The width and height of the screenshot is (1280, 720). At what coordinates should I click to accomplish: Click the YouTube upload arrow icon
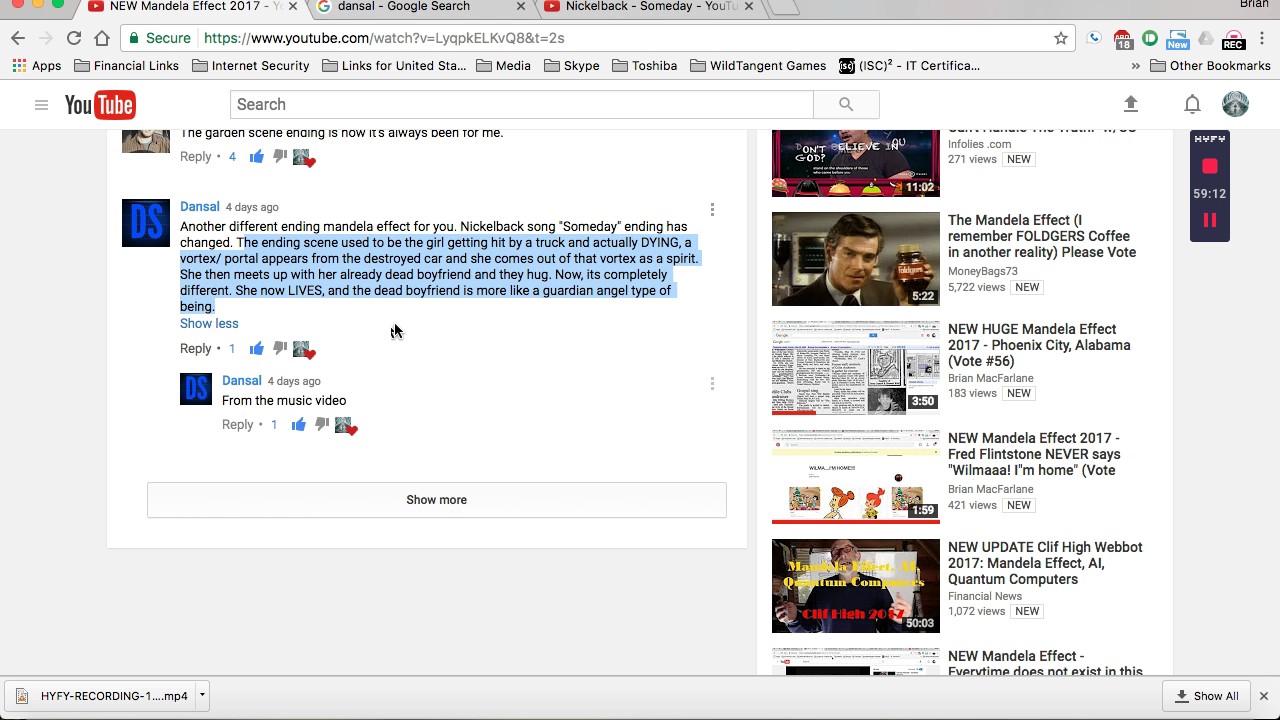click(1131, 104)
